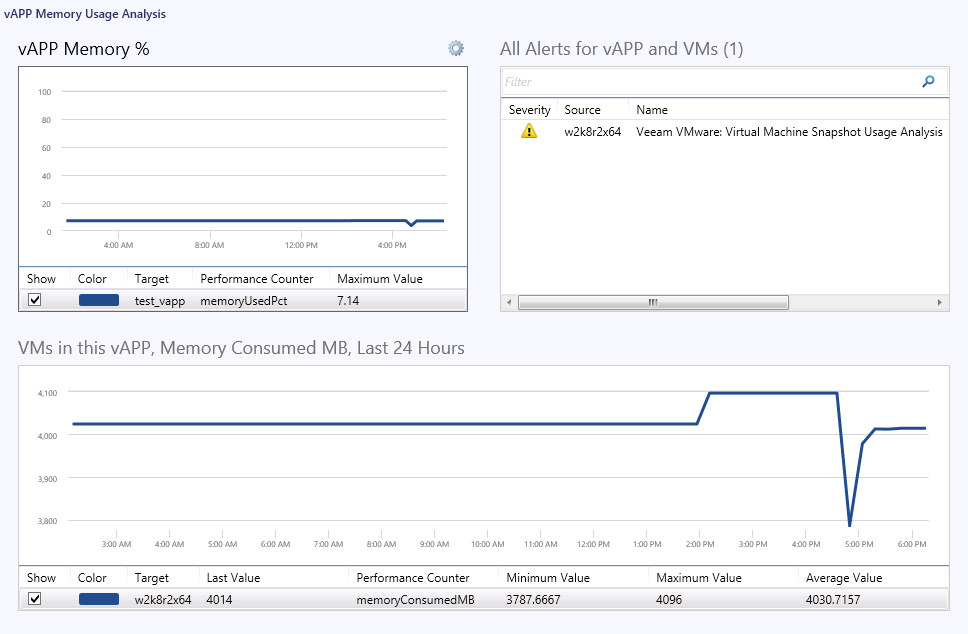The image size is (968, 634).
Task: Toggle the w2k8r2x64 Show checkbox
Action: (35, 599)
